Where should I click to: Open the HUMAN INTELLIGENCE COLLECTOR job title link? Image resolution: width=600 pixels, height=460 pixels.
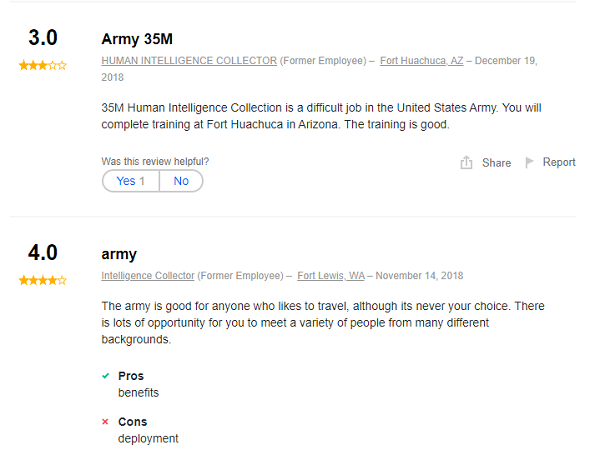point(189,61)
